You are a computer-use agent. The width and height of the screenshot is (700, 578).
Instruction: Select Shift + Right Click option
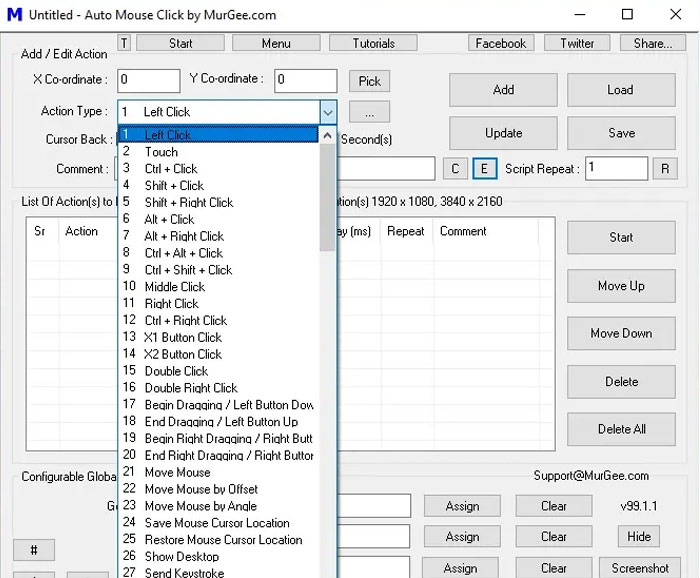click(218, 203)
